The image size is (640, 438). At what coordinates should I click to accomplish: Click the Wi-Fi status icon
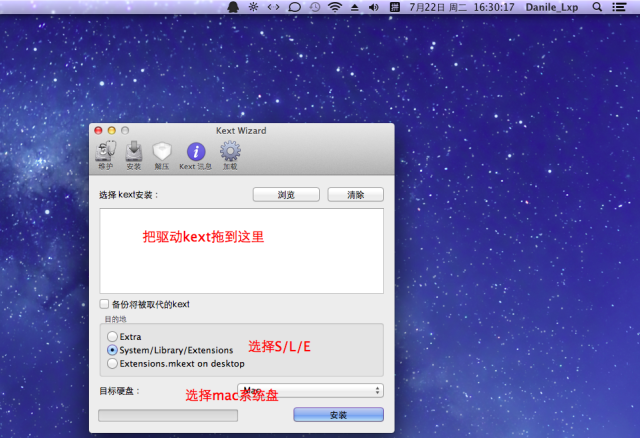click(334, 7)
